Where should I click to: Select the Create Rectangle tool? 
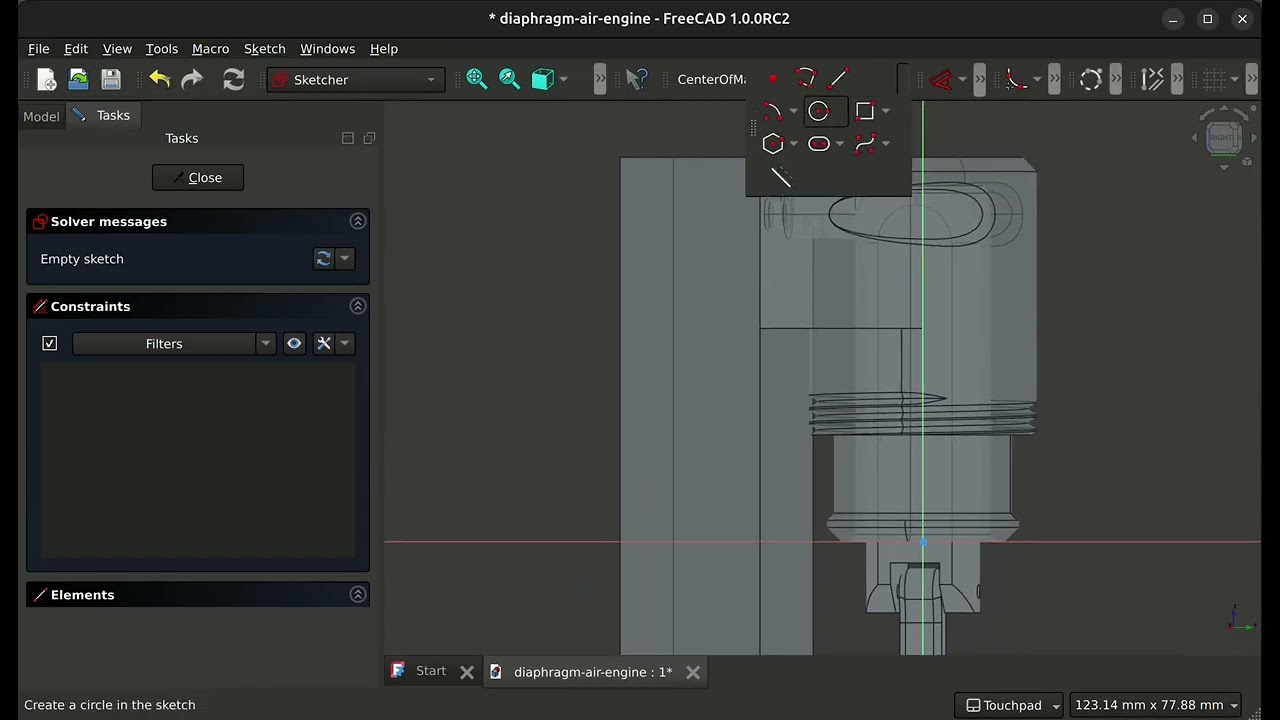click(x=865, y=111)
